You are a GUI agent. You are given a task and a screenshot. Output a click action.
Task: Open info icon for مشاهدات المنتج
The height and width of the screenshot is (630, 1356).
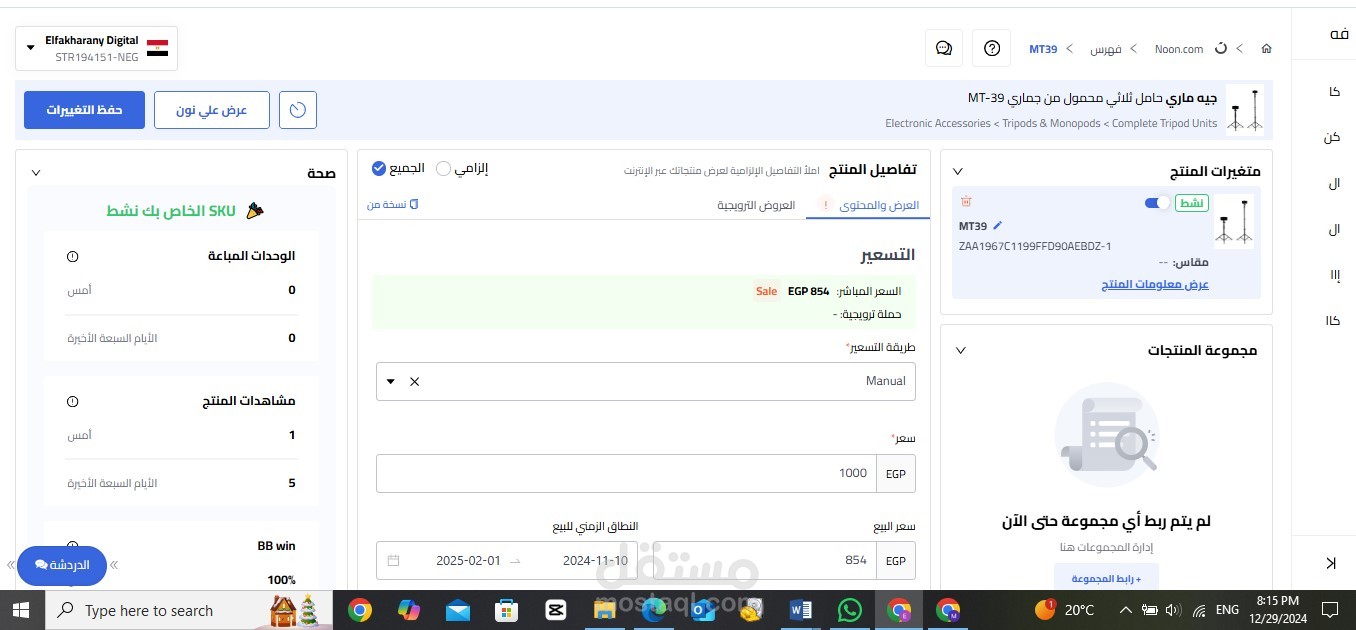72,402
